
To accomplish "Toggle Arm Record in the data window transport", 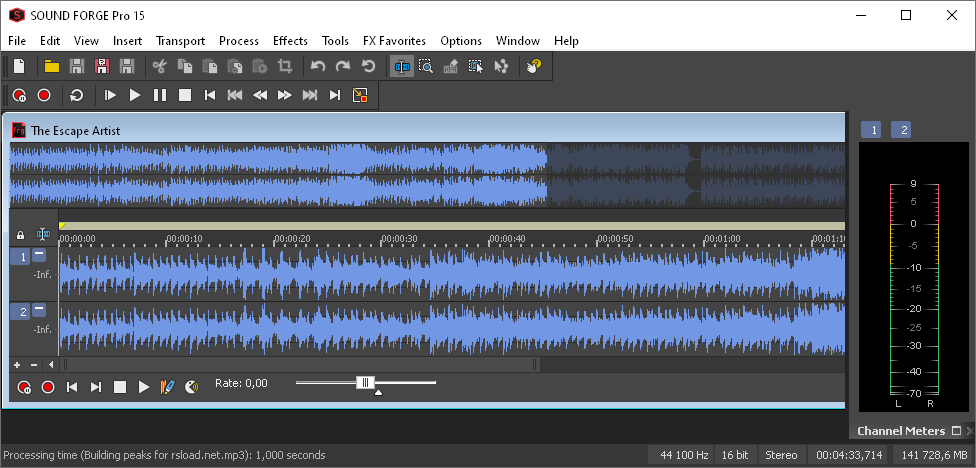I will click(24, 387).
